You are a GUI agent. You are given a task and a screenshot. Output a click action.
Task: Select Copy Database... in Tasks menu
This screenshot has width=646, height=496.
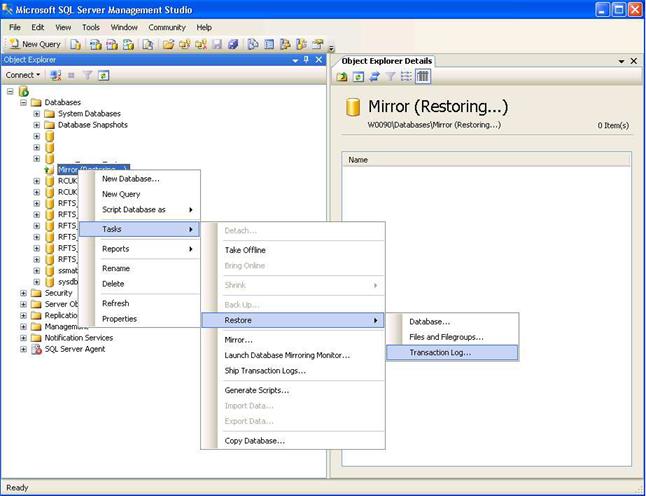click(293, 441)
